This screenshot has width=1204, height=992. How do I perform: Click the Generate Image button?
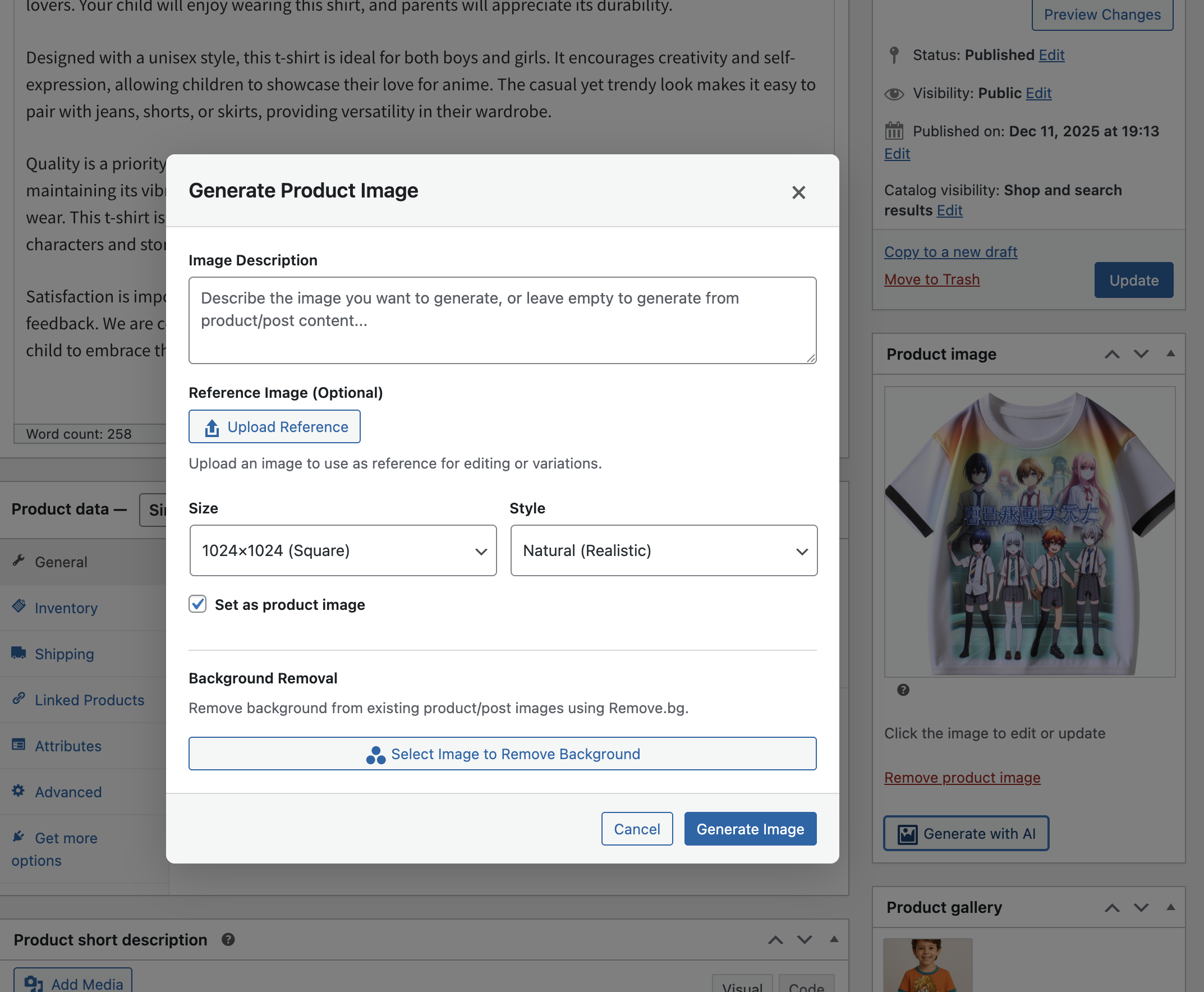pyautogui.click(x=750, y=829)
